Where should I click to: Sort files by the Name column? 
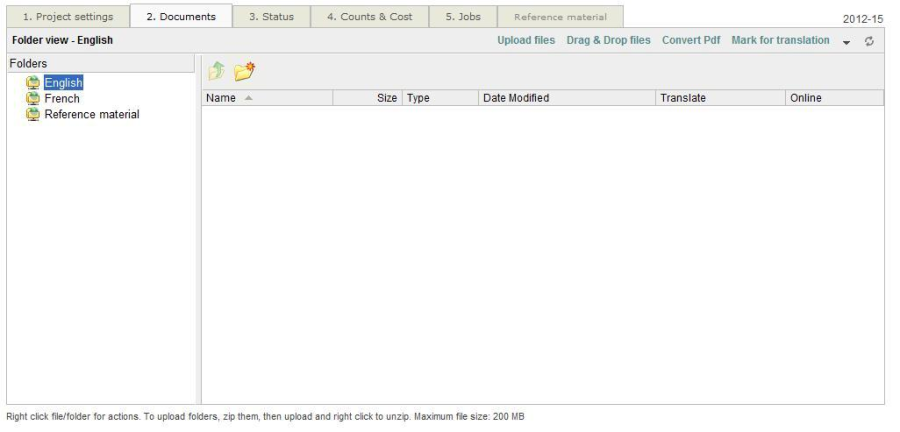coord(220,98)
